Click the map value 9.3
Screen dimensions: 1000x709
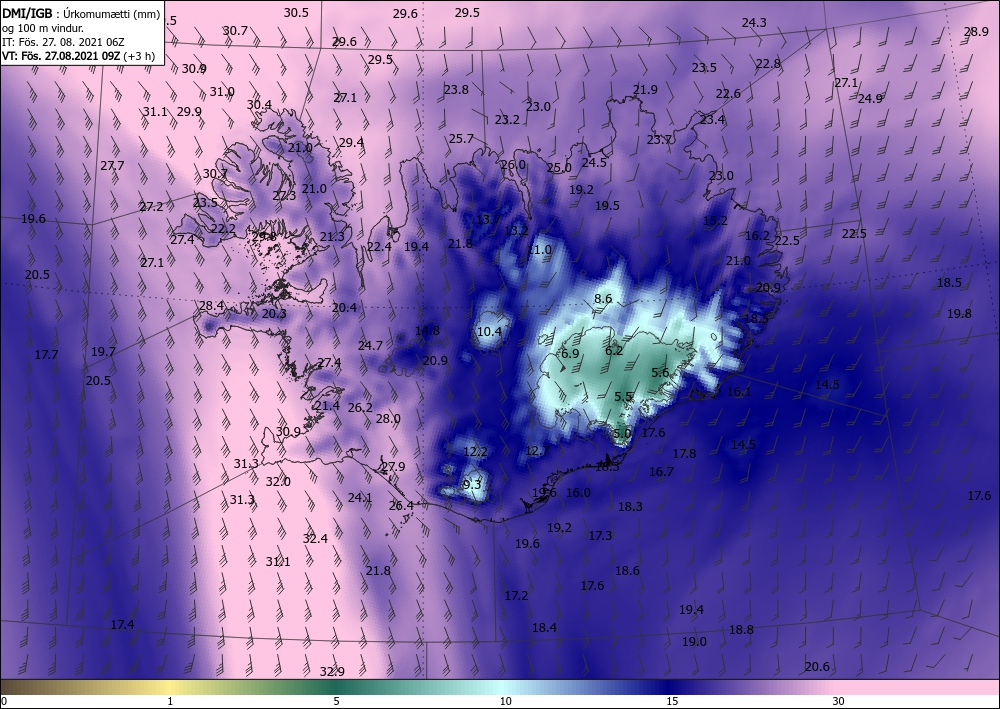pyautogui.click(x=472, y=485)
